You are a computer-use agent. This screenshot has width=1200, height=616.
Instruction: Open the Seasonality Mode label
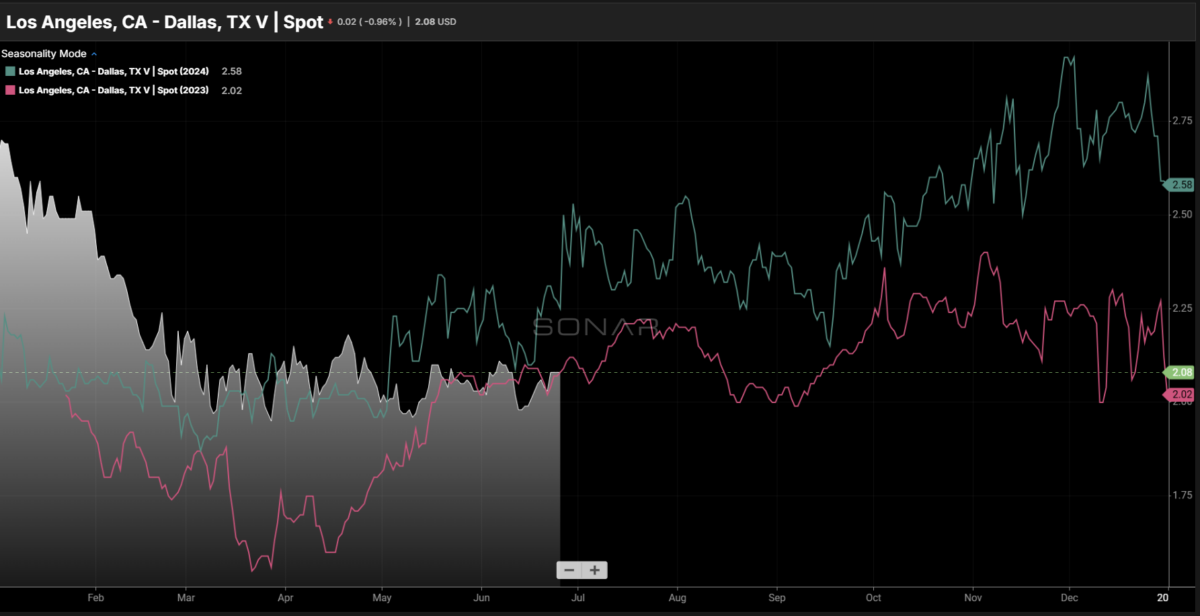(43, 54)
